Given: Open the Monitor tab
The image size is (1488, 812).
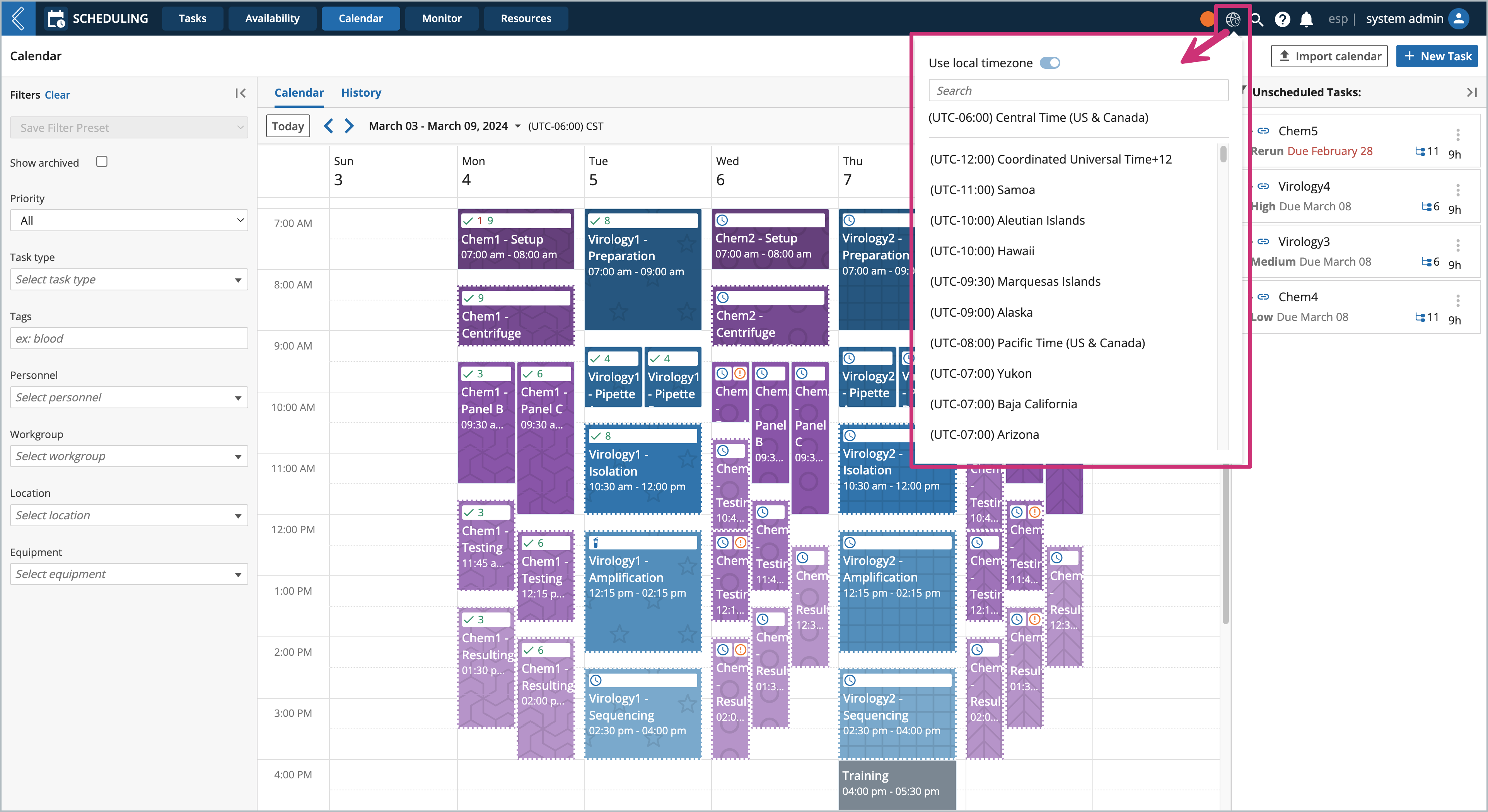Looking at the screenshot, I should pyautogui.click(x=442, y=19).
